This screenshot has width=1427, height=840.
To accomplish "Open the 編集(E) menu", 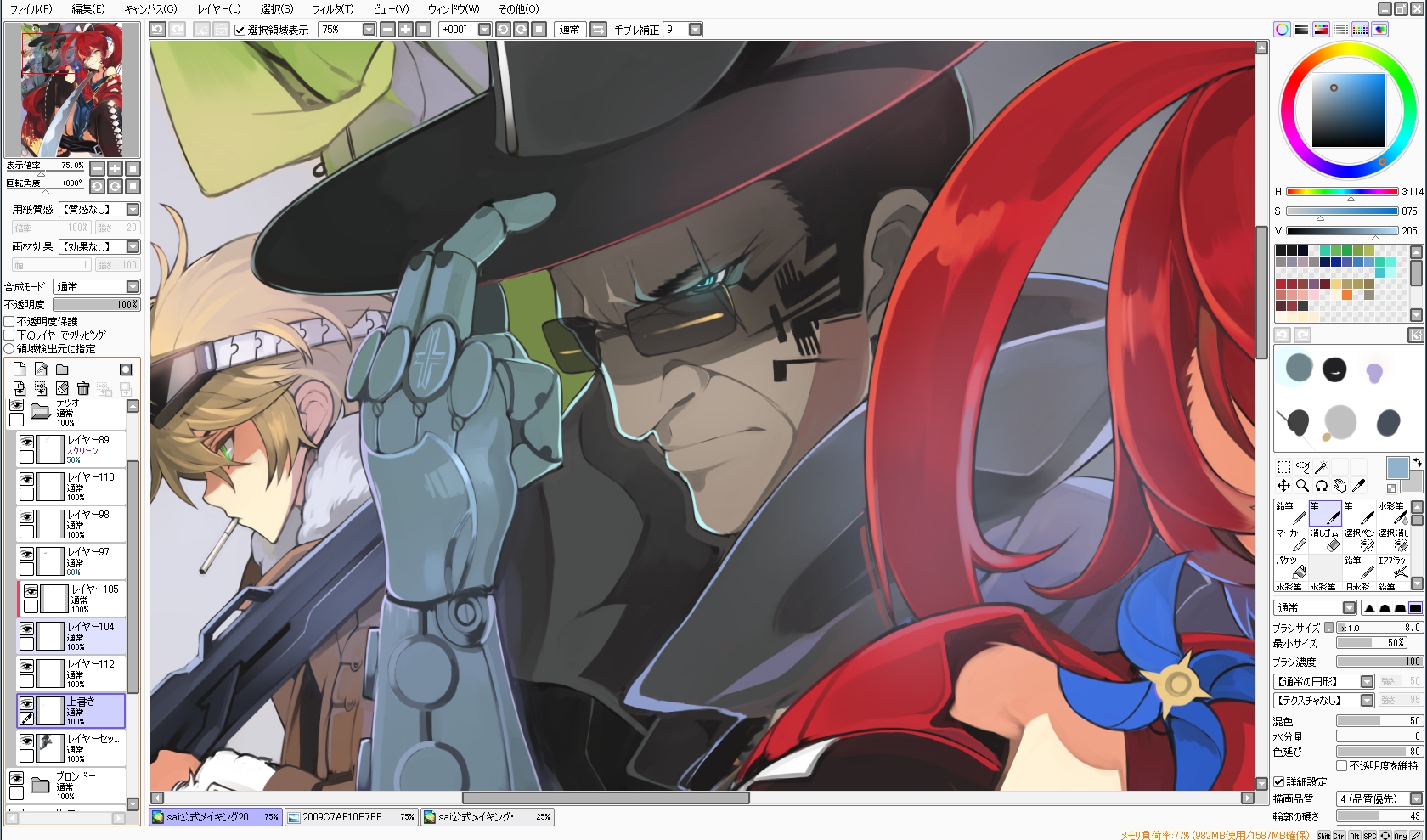I will [88, 8].
